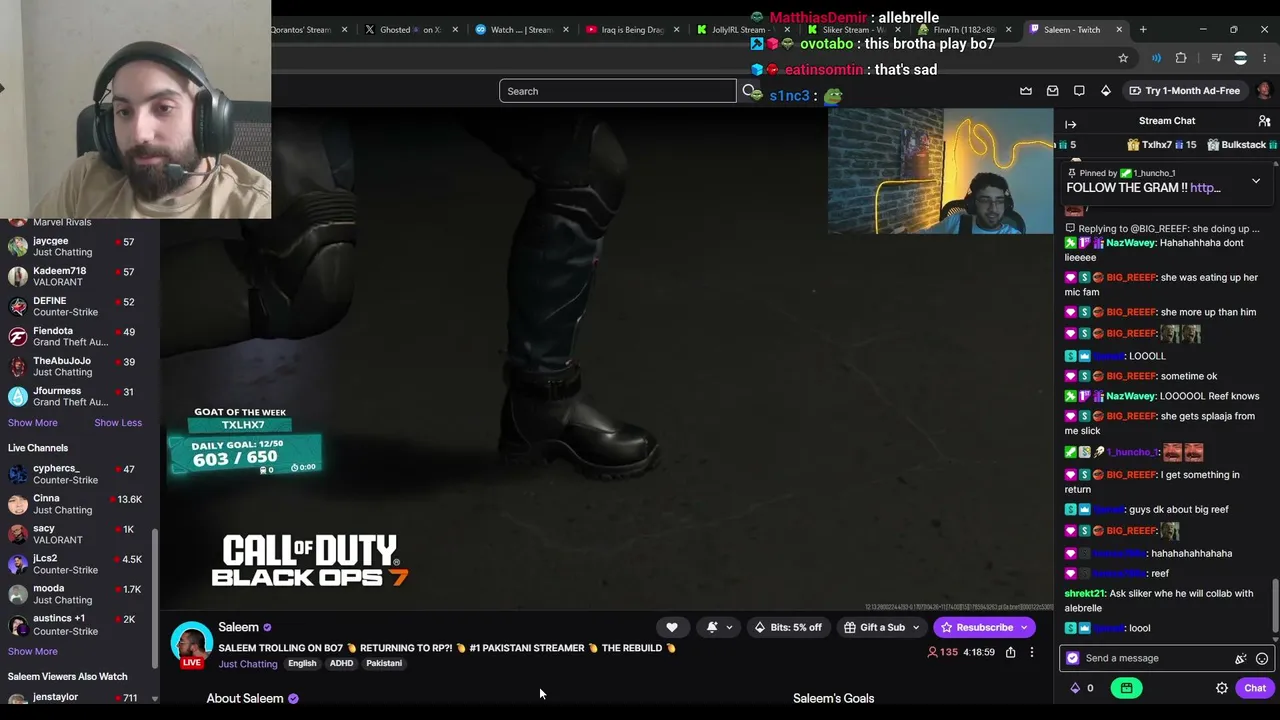
Task: Expand the Gift a Sub dropdown arrow
Action: click(916, 627)
